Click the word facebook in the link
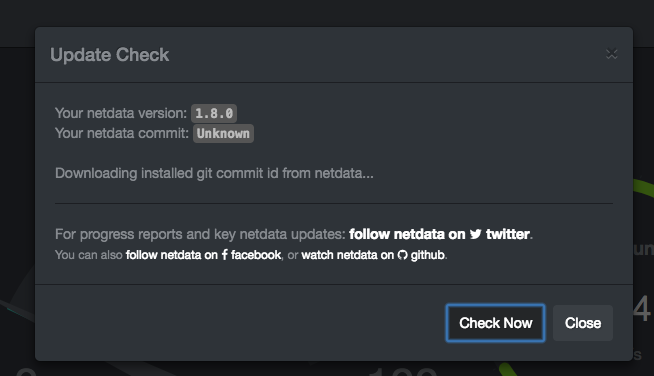Viewport: 654px width, 376px height. pos(256,255)
